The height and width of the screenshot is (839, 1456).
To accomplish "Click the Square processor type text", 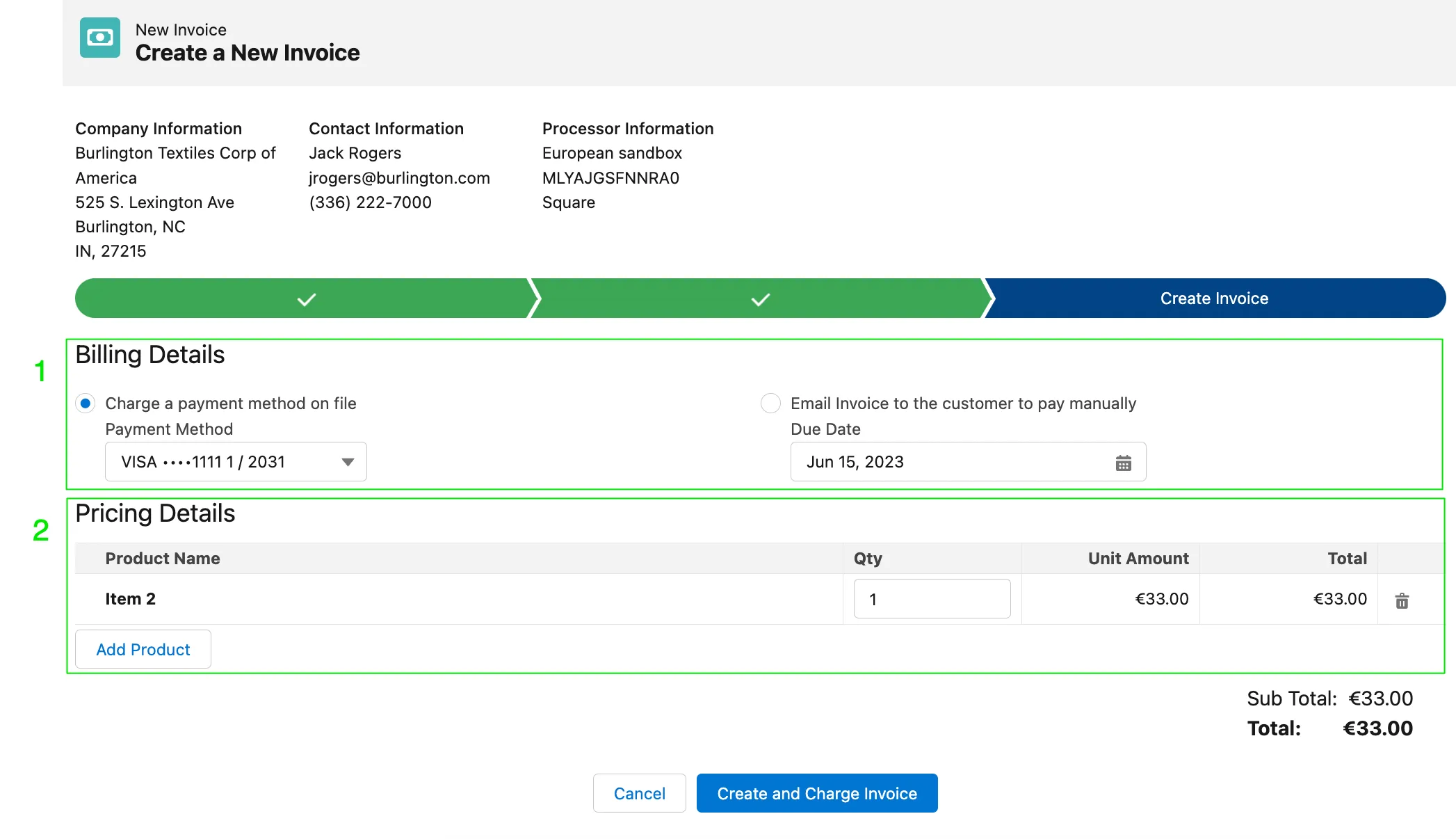I will click(568, 202).
